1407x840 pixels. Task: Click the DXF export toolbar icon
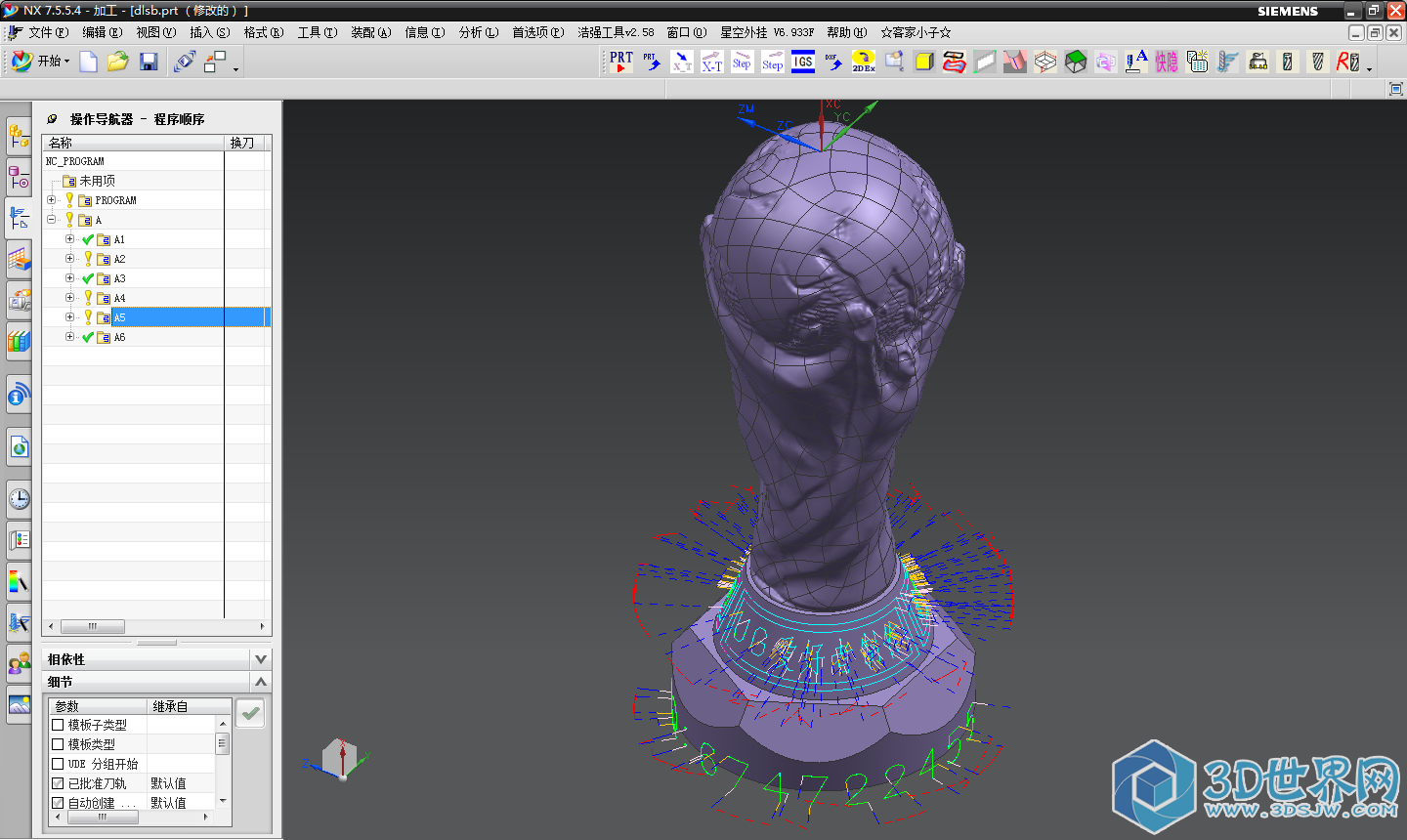tap(833, 62)
